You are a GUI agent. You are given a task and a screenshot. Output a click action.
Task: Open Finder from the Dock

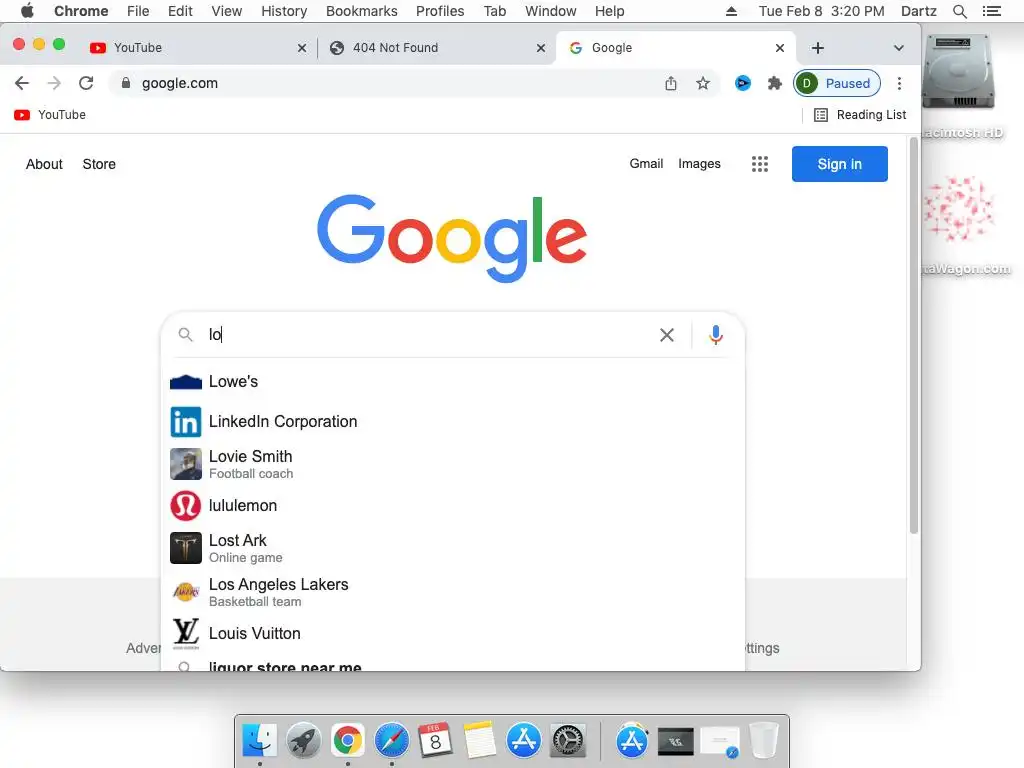259,740
